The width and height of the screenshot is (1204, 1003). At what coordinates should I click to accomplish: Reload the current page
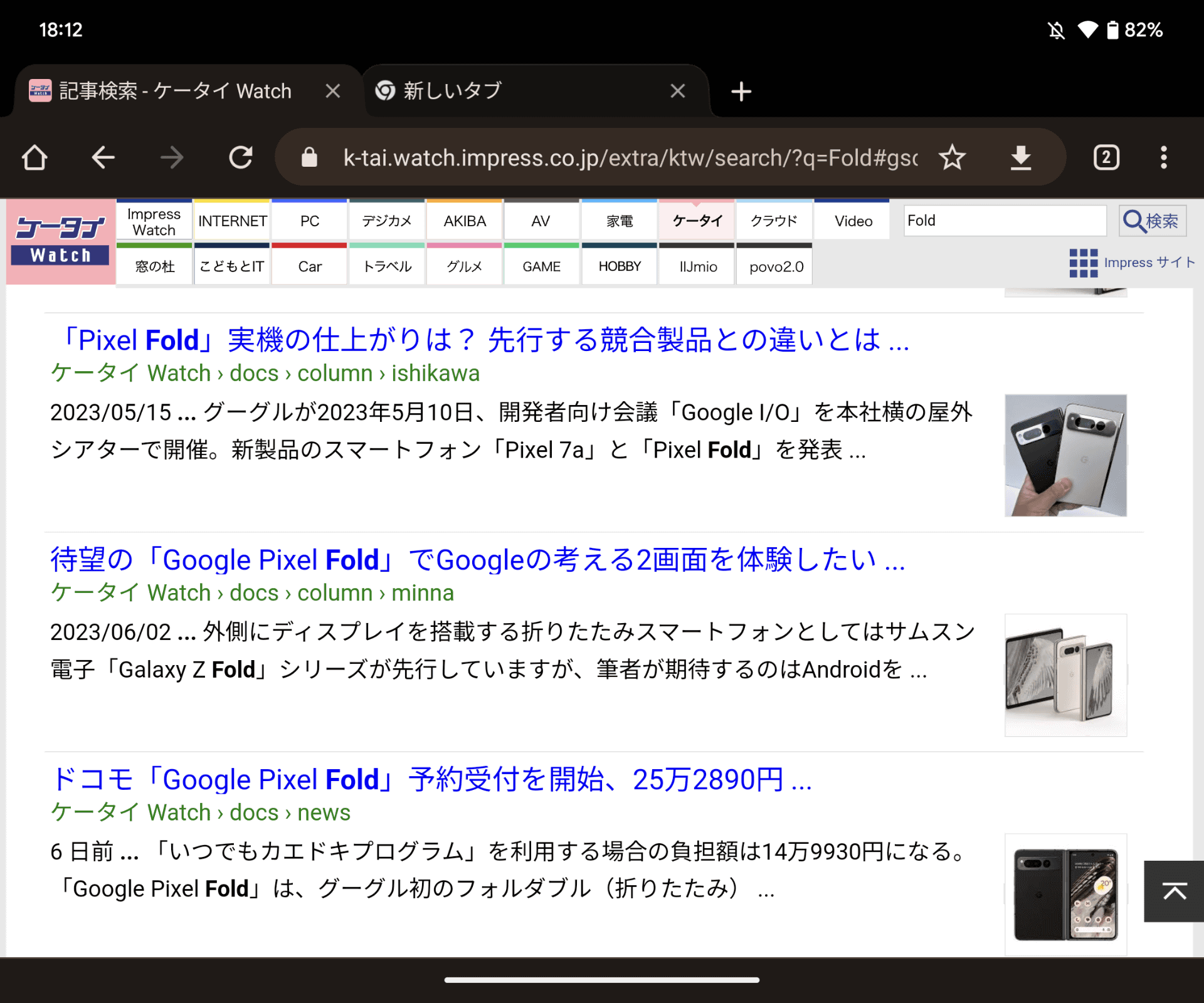[240, 157]
